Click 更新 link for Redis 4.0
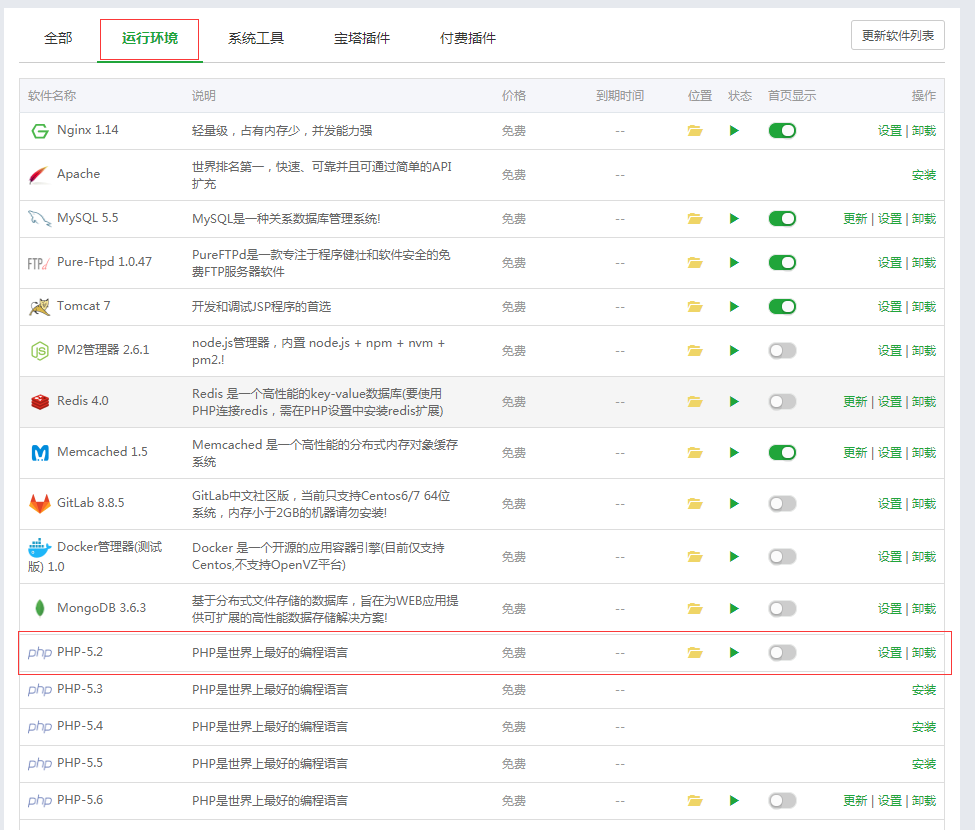 855,402
